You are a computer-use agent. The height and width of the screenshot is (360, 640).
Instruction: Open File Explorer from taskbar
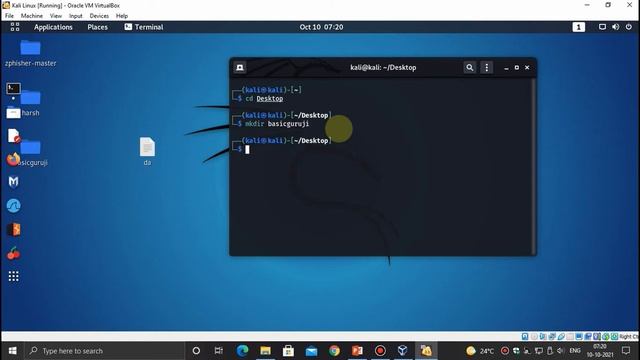tap(265, 351)
